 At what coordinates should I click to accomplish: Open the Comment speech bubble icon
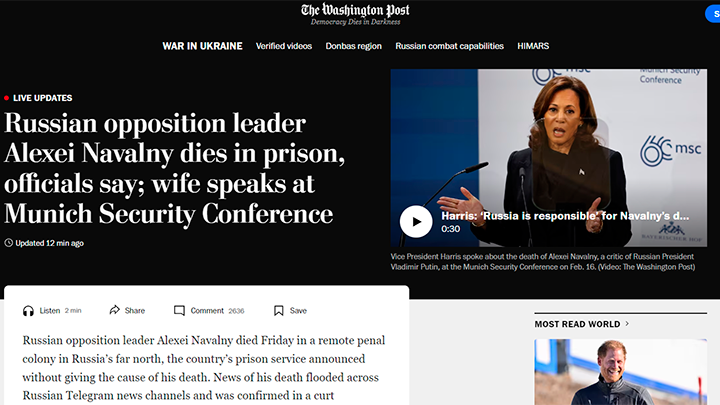click(x=179, y=311)
